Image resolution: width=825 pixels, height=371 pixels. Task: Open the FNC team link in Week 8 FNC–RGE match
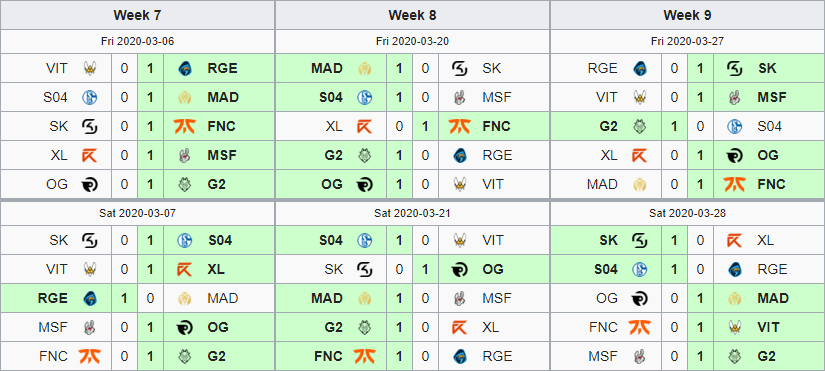point(328,356)
